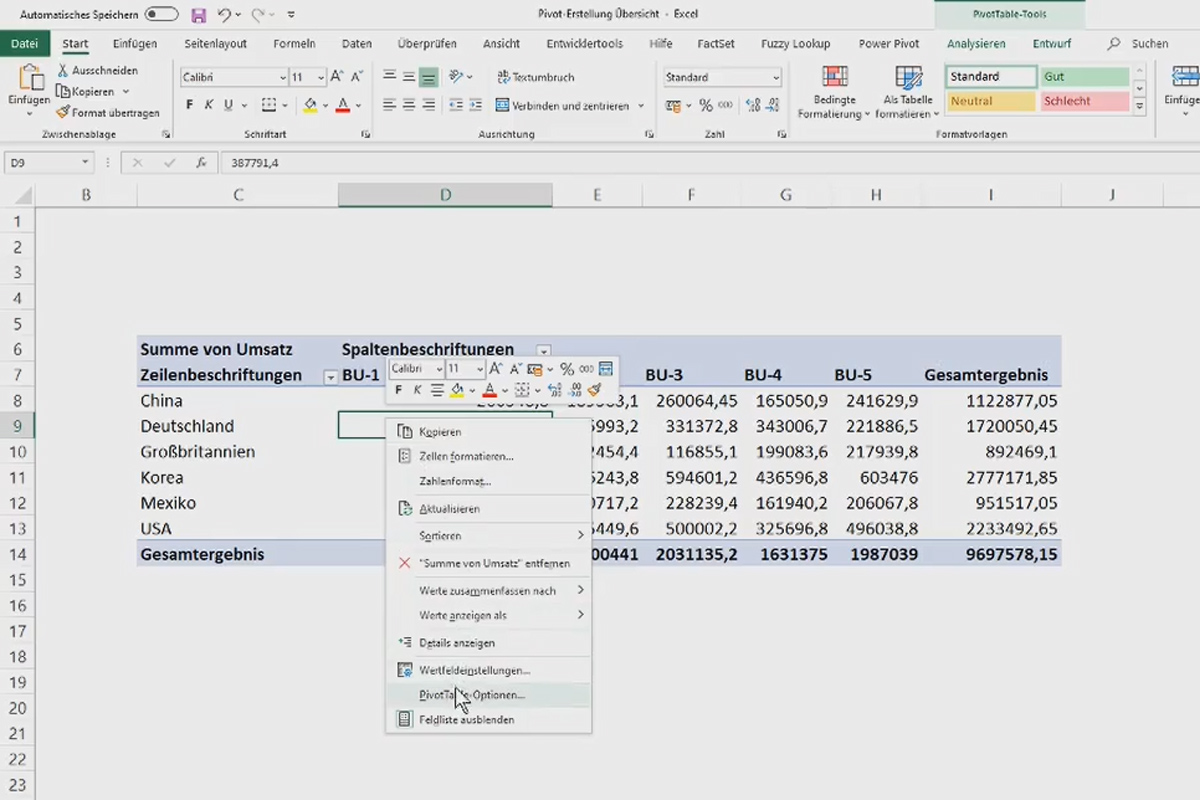This screenshot has width=1200, height=800.
Task: Click Als Tabelle formatieren icon
Action: coord(908,79)
